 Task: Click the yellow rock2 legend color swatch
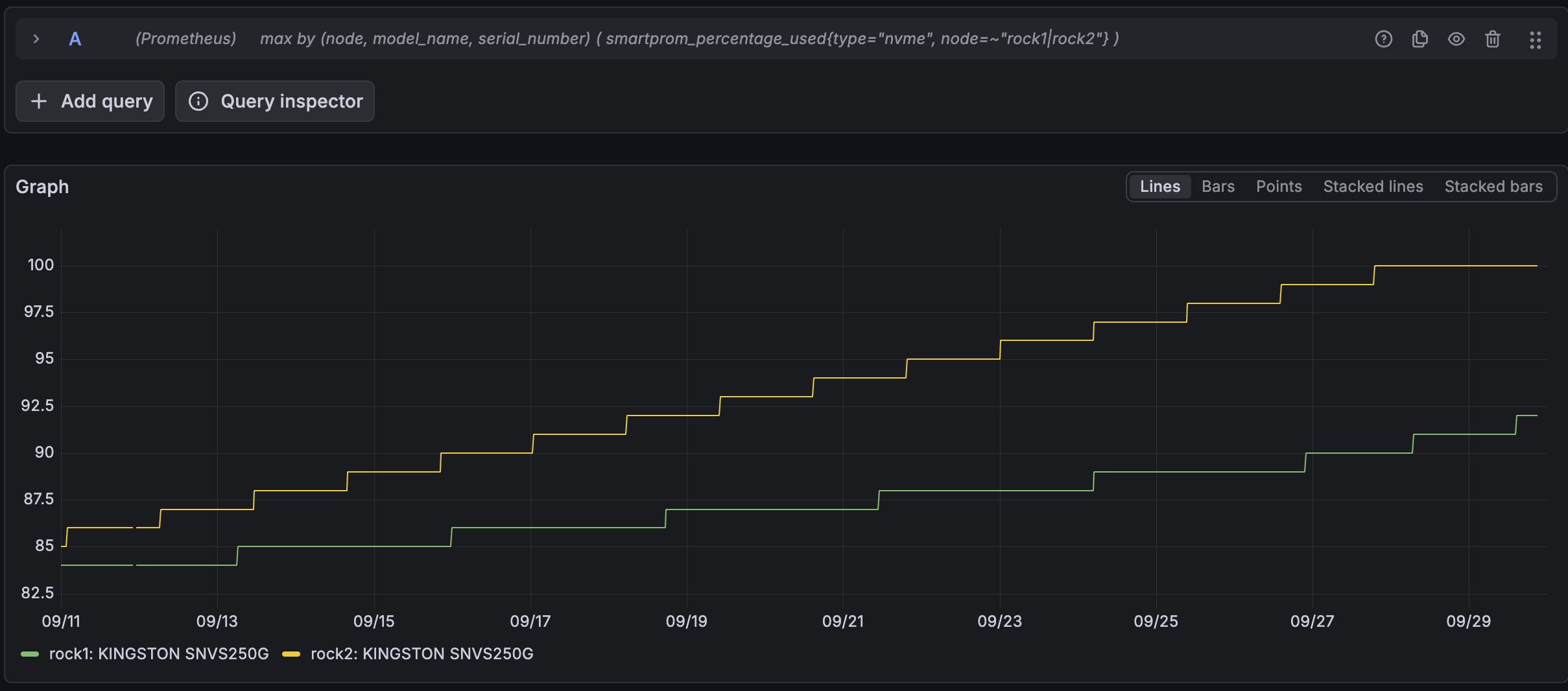(x=291, y=654)
